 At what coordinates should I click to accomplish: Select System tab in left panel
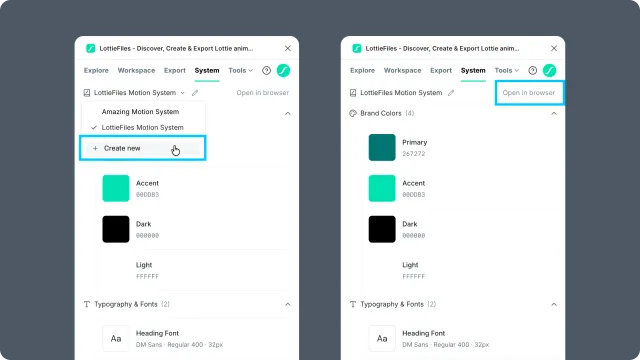[207, 70]
